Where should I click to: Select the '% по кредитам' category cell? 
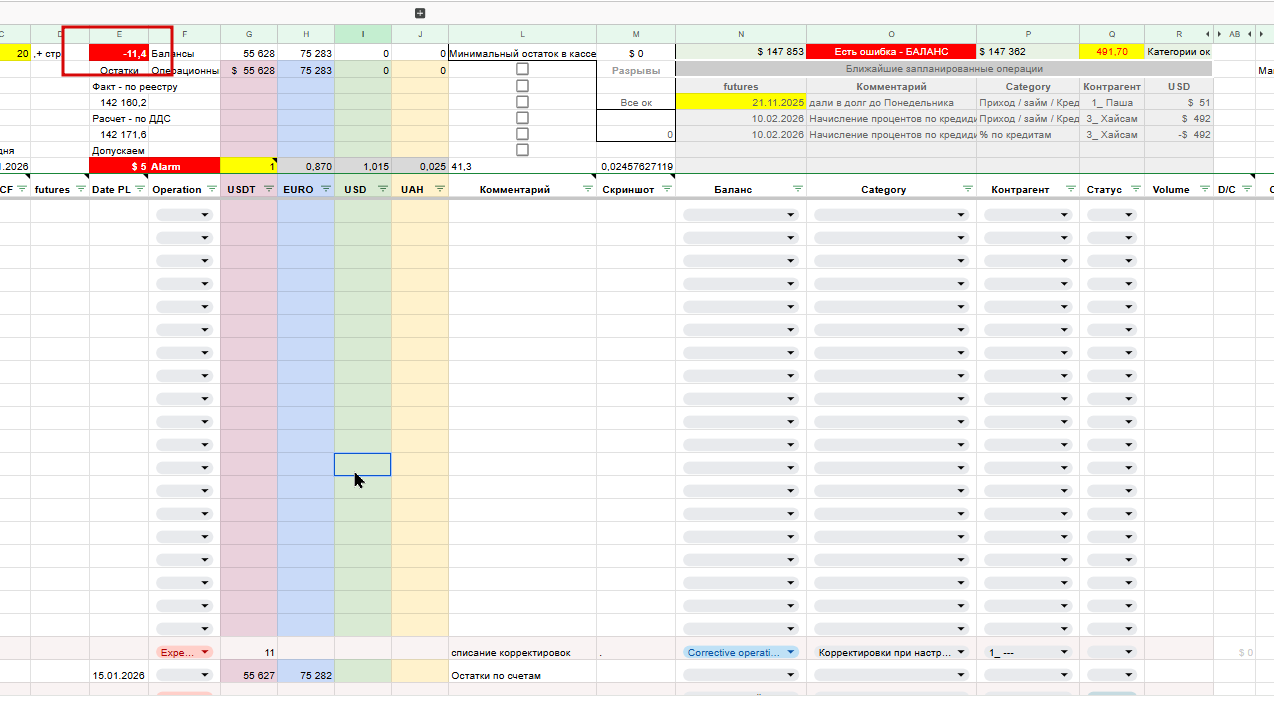(1029, 134)
